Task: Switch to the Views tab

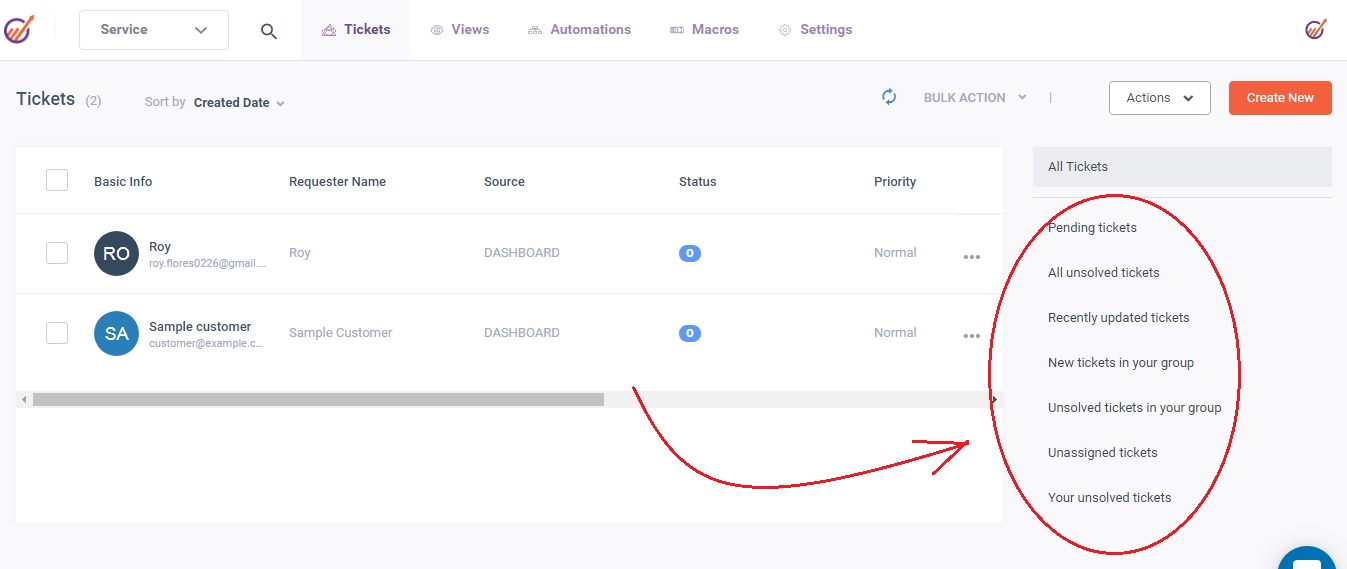Action: 460,30
